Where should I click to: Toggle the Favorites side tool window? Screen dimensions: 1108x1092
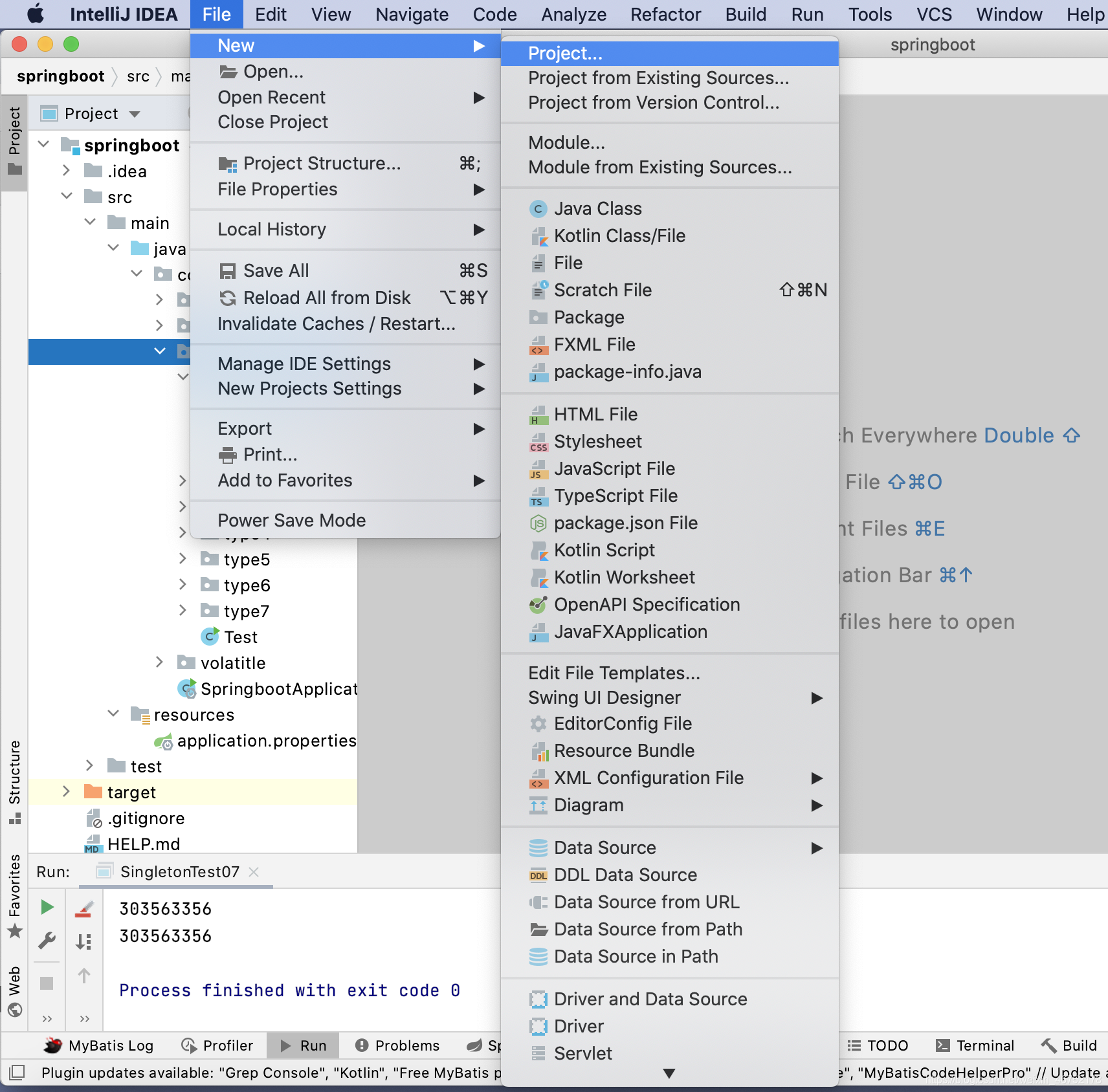(x=14, y=896)
